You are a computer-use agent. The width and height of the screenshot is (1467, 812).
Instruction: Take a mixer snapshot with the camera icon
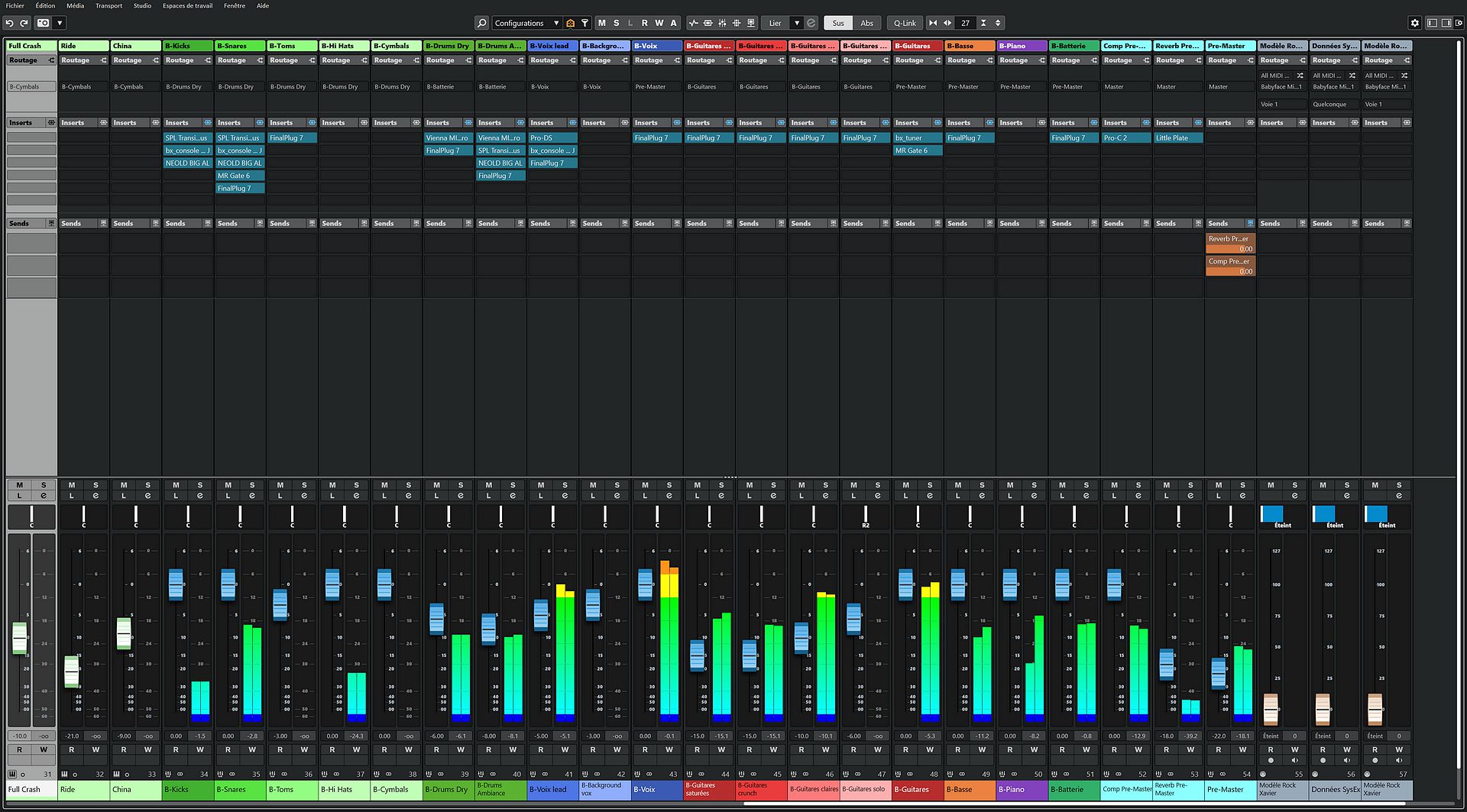[44, 23]
